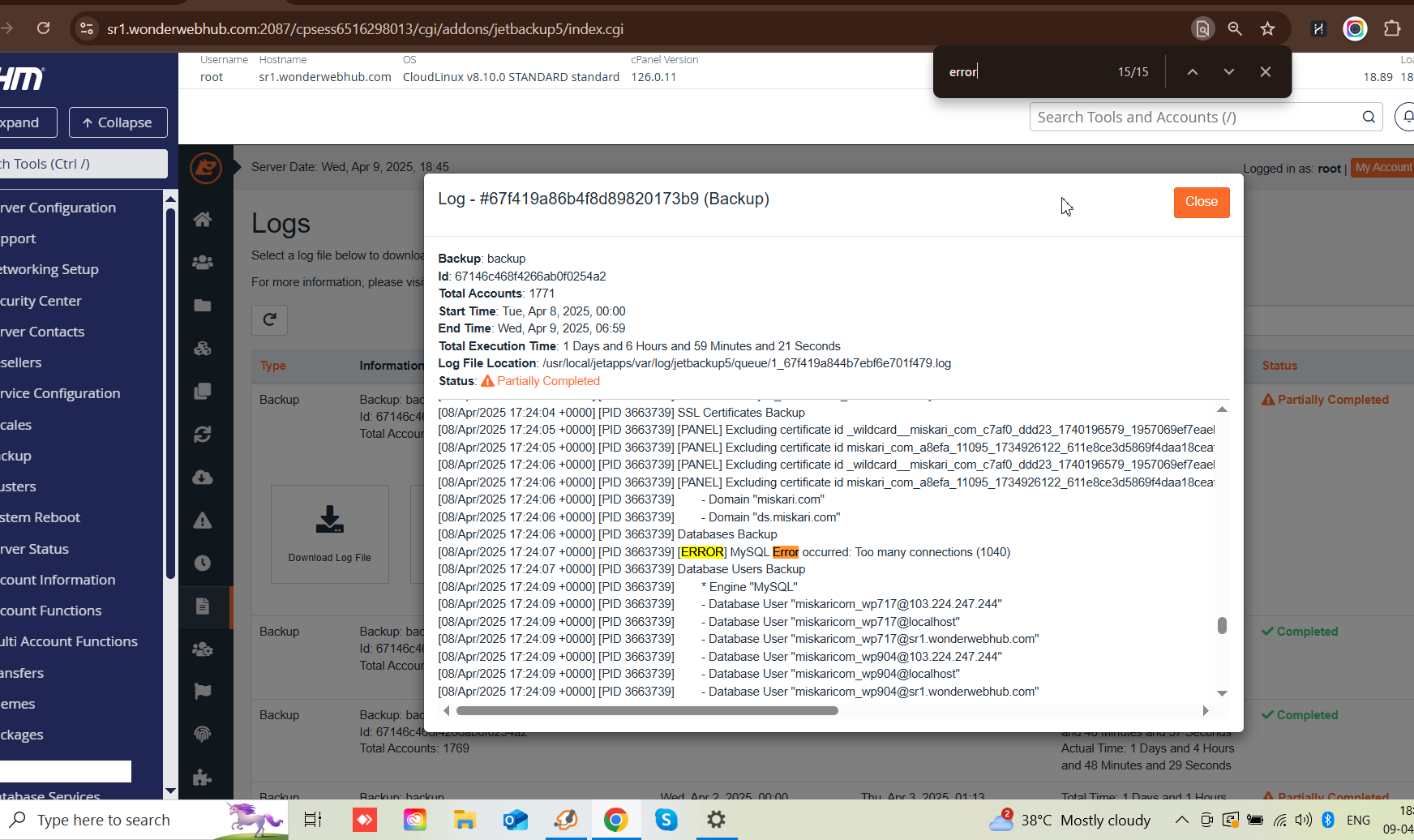Bookmark this page with the star icon
The height and width of the screenshot is (840, 1414).
point(1267,29)
